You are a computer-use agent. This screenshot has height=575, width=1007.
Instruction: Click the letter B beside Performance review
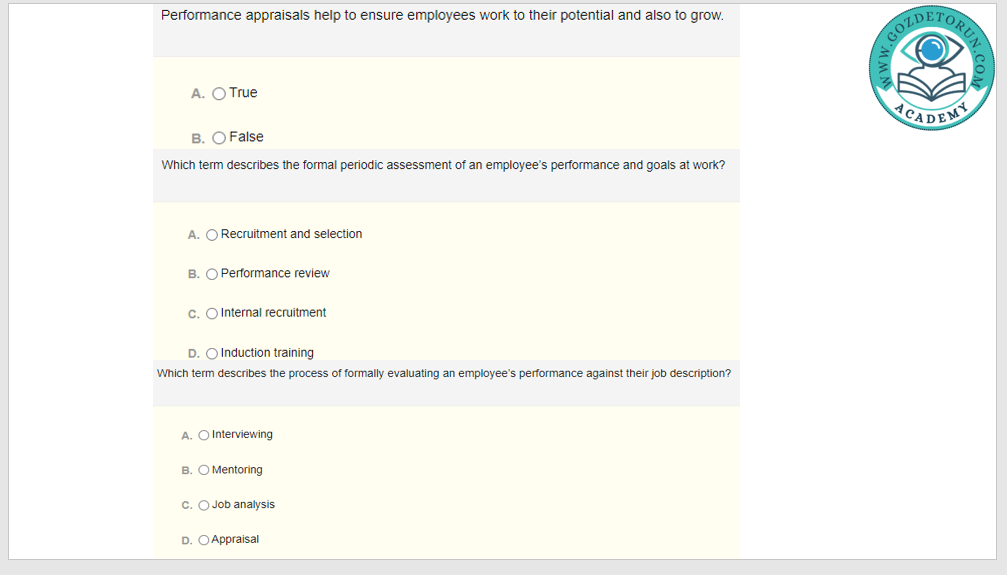pyautogui.click(x=193, y=274)
